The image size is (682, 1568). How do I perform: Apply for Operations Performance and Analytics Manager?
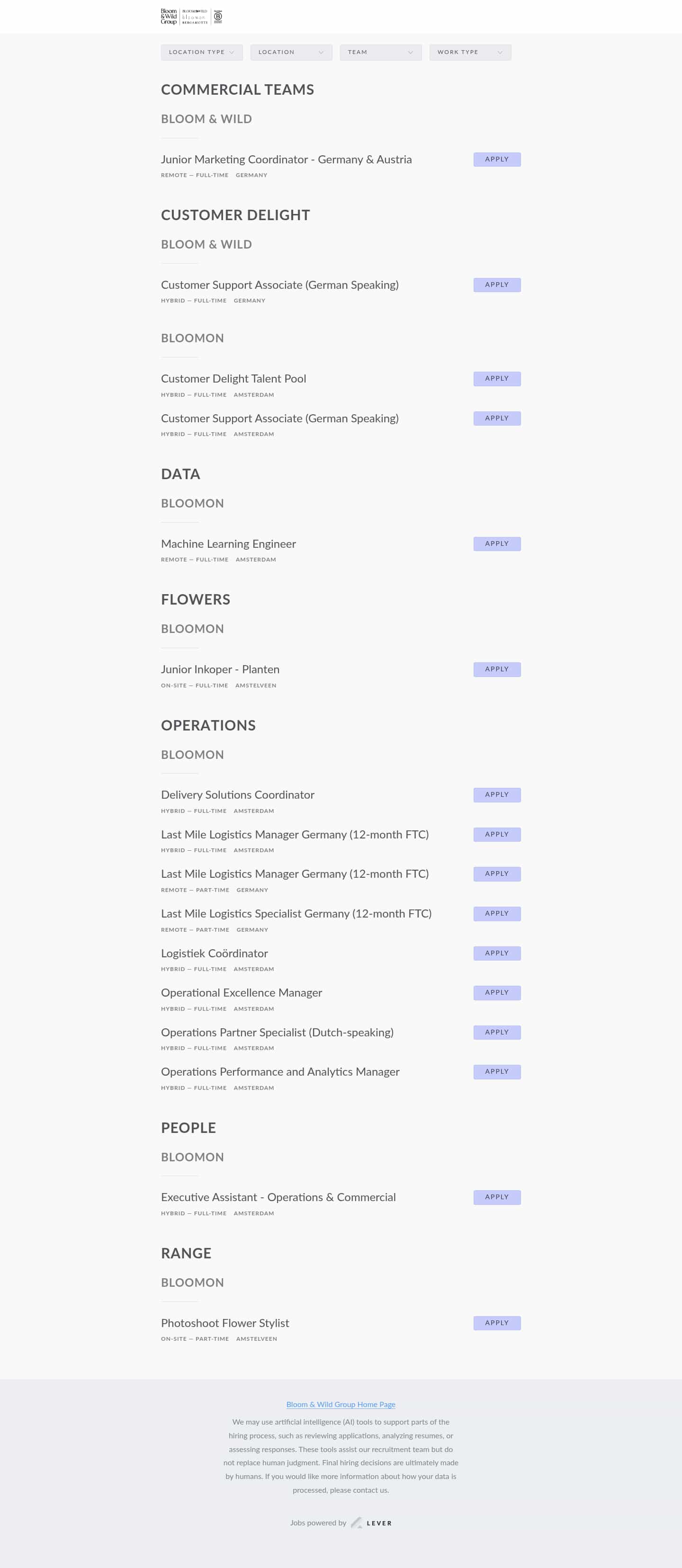click(497, 1072)
